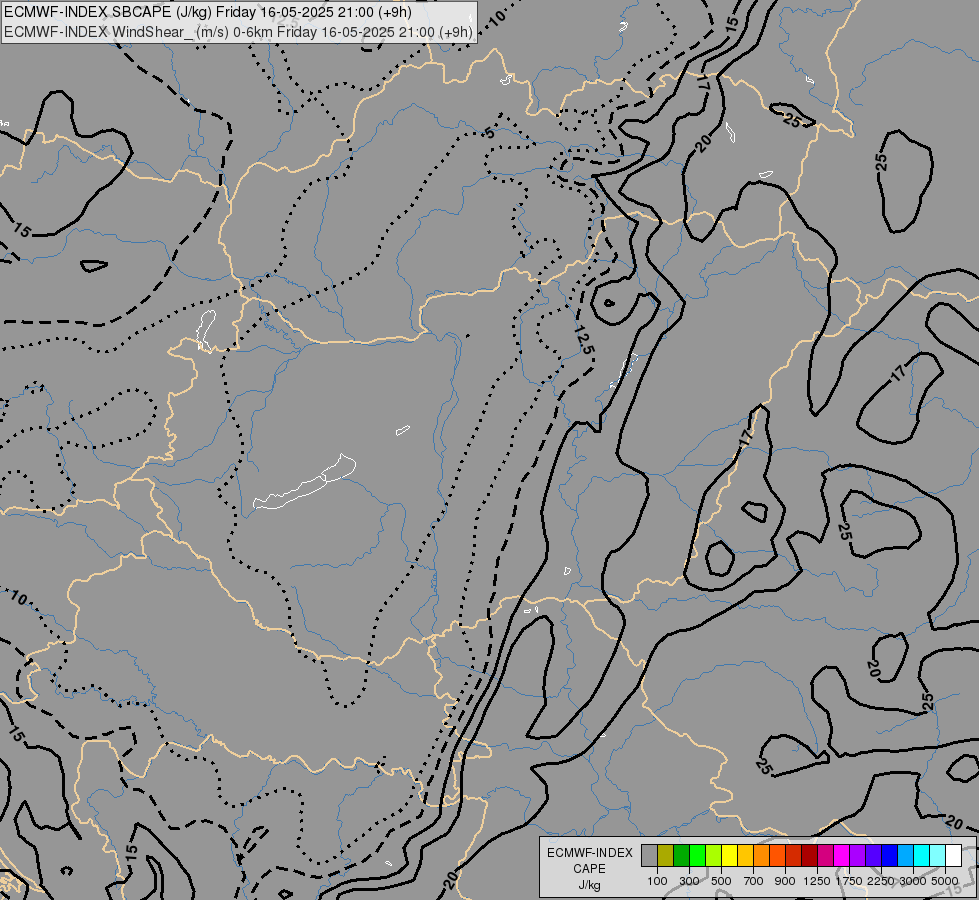The height and width of the screenshot is (900, 979).
Task: Click the legend tick label 100
Action: coord(657,881)
